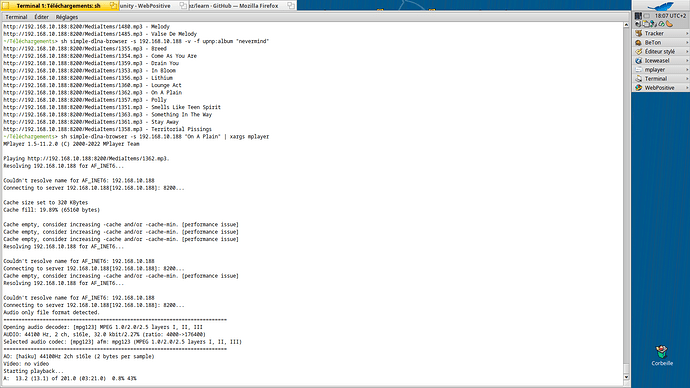
Task: Click the line '1355.mp3 - Breed'
Action: (x=85, y=49)
